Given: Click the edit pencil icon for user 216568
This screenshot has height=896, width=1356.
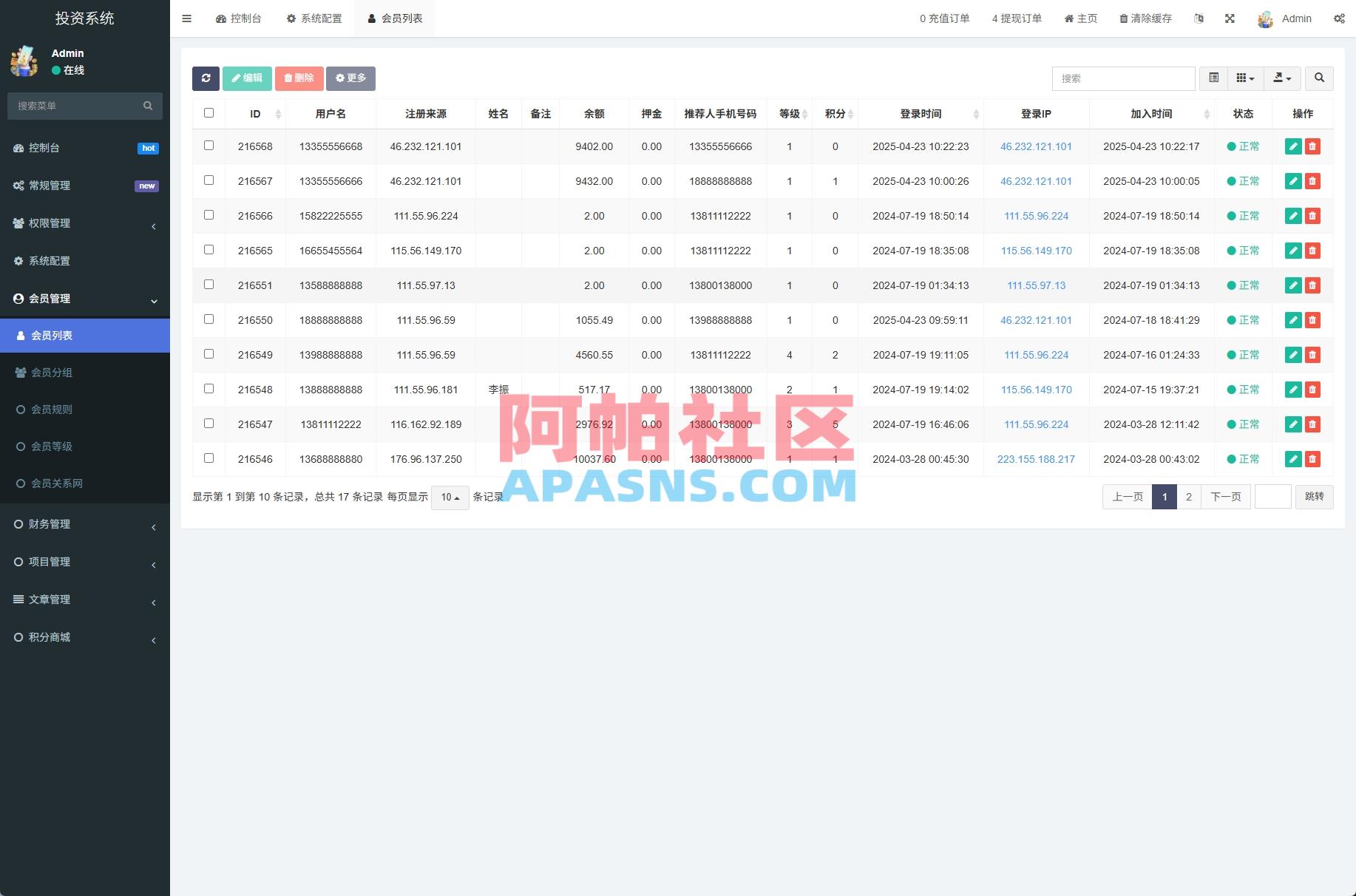Looking at the screenshot, I should (x=1293, y=146).
